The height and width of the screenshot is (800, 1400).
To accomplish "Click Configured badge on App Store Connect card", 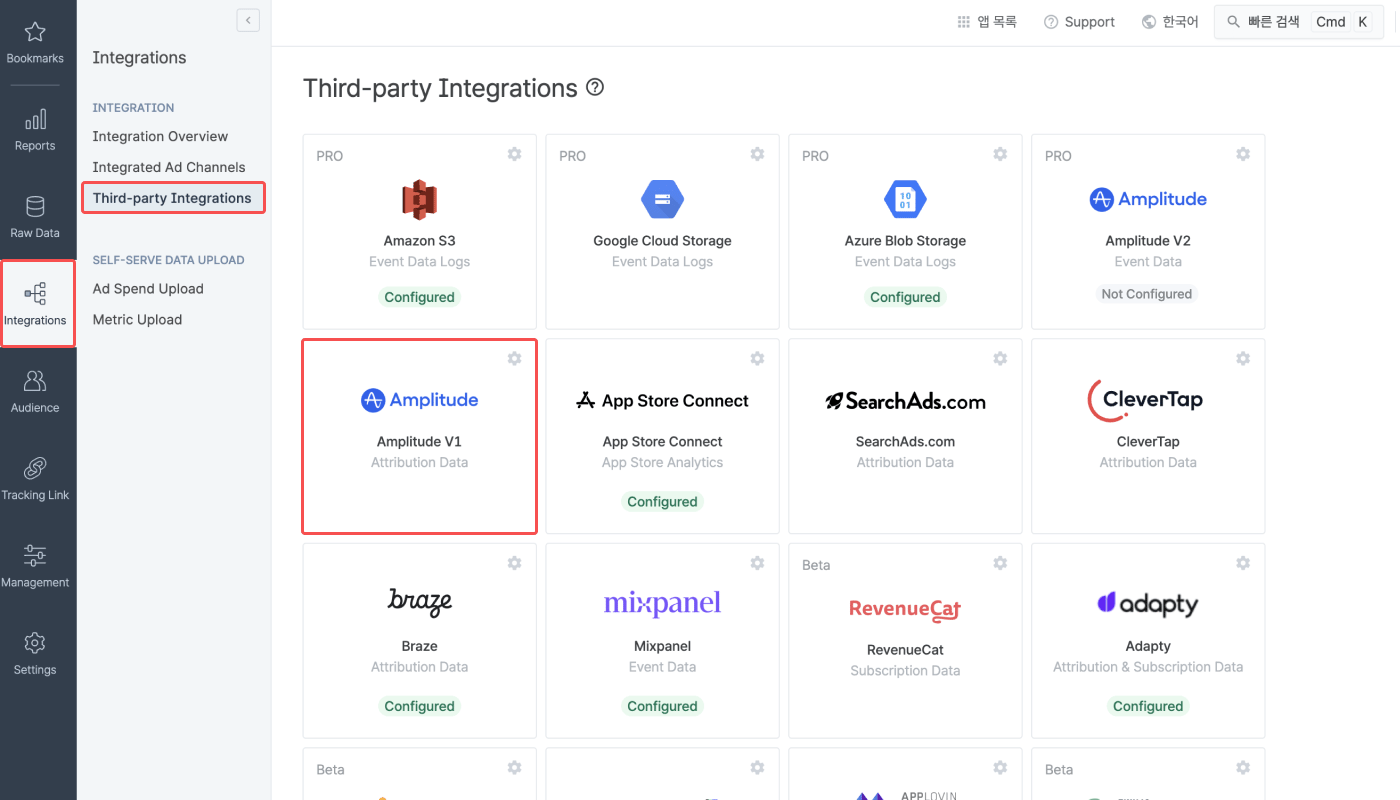I will tap(662, 502).
